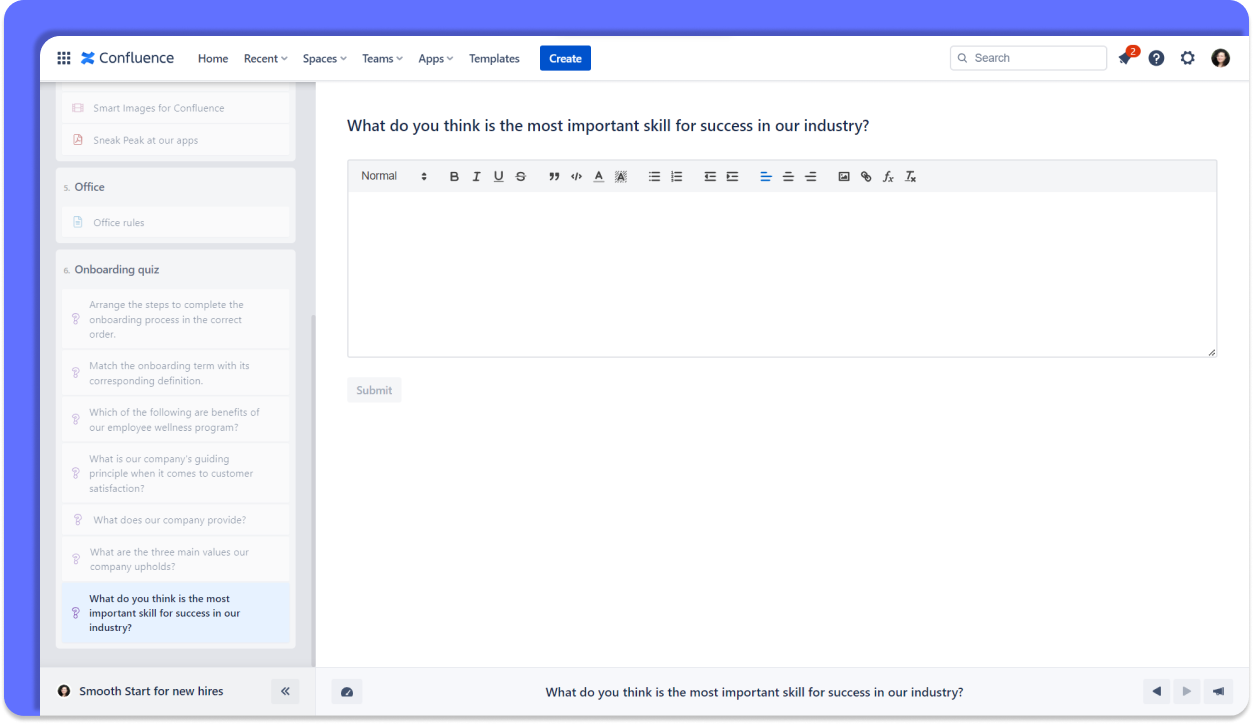Image resolution: width=1253 pixels, height=724 pixels.
Task: Insert a code block using the toolbar
Action: (576, 177)
